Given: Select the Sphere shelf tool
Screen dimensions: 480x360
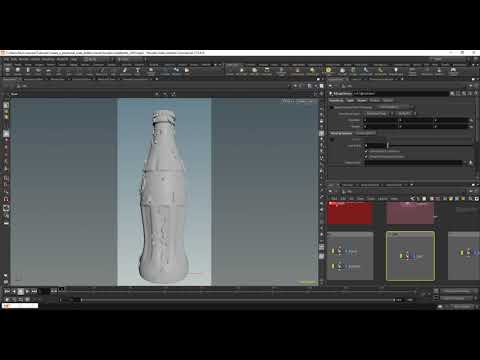Looking at the screenshot, I should 18,71.
